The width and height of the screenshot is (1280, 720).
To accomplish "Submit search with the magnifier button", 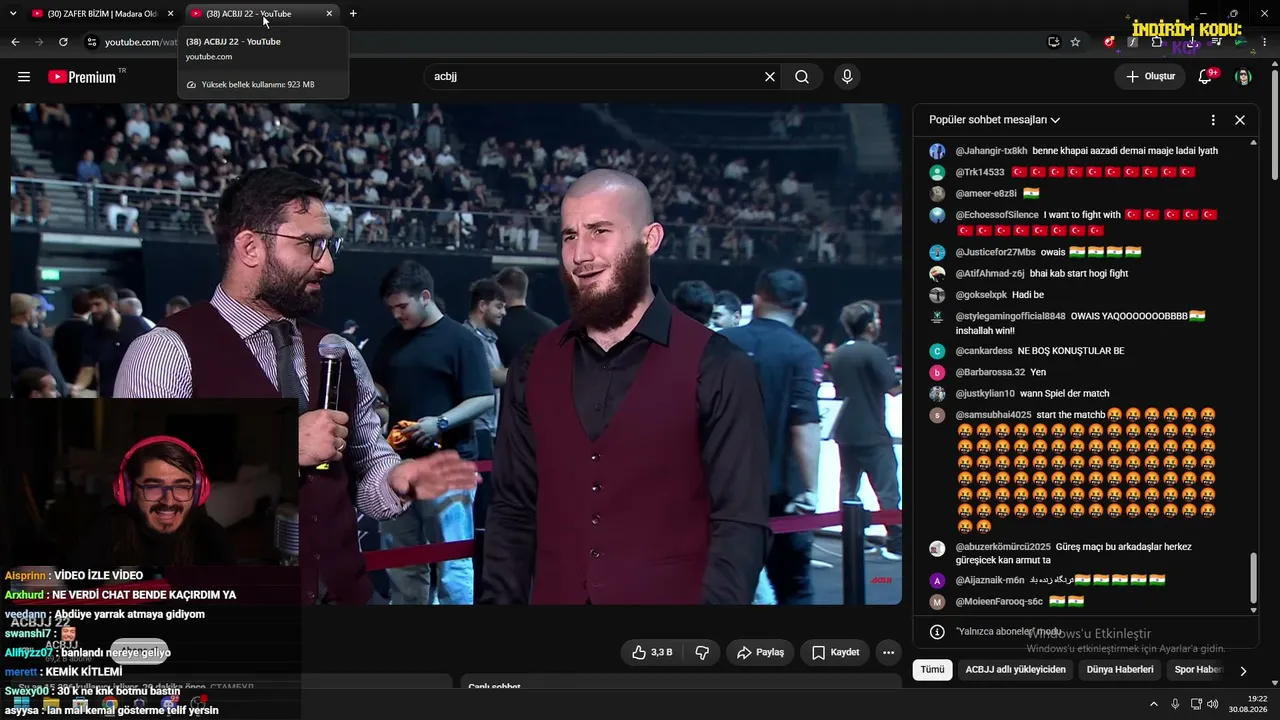I will point(802,77).
